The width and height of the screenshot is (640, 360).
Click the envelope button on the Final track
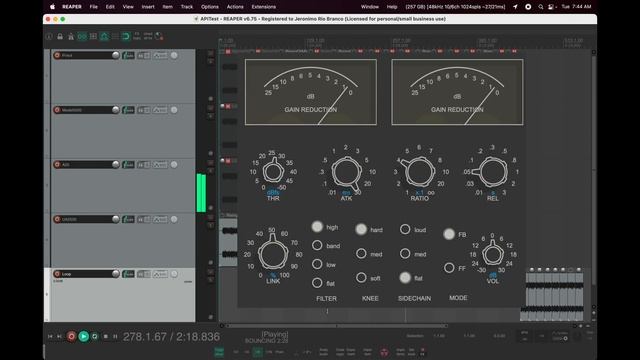click(160, 55)
